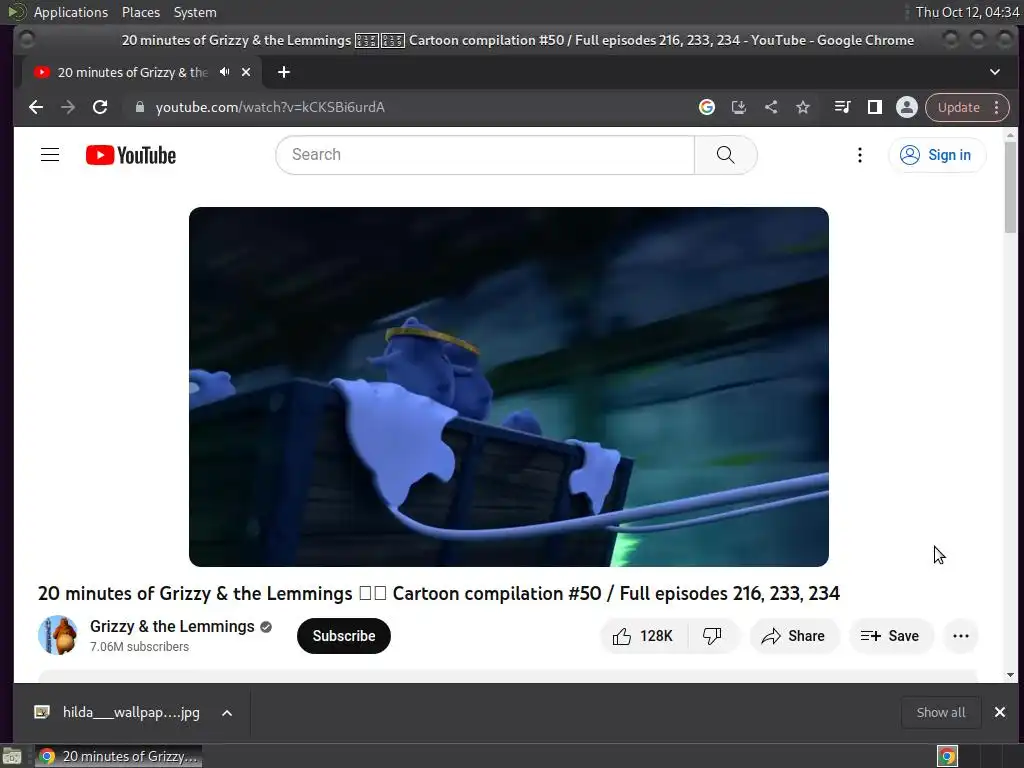
Task: Open the Places menu
Action: click(x=140, y=12)
